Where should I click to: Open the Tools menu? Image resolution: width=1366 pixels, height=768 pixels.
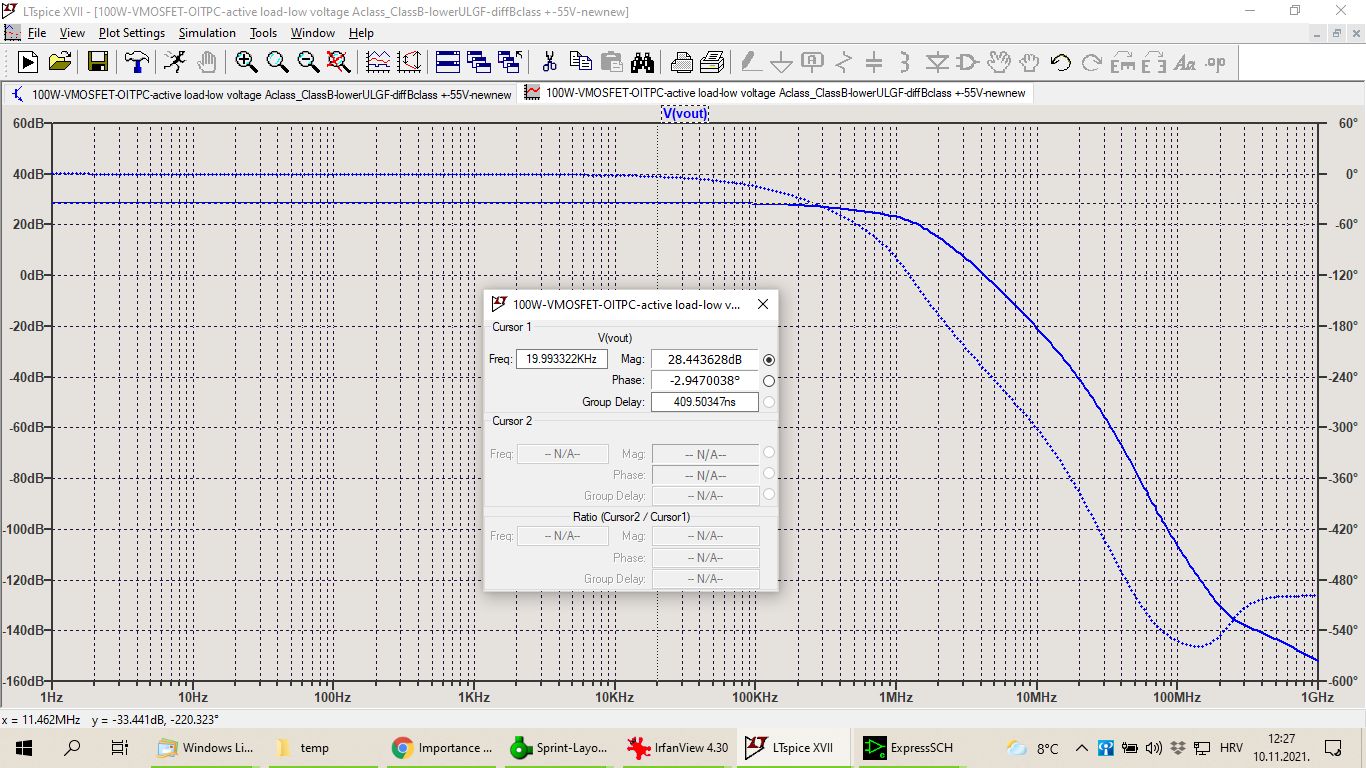pyautogui.click(x=263, y=33)
